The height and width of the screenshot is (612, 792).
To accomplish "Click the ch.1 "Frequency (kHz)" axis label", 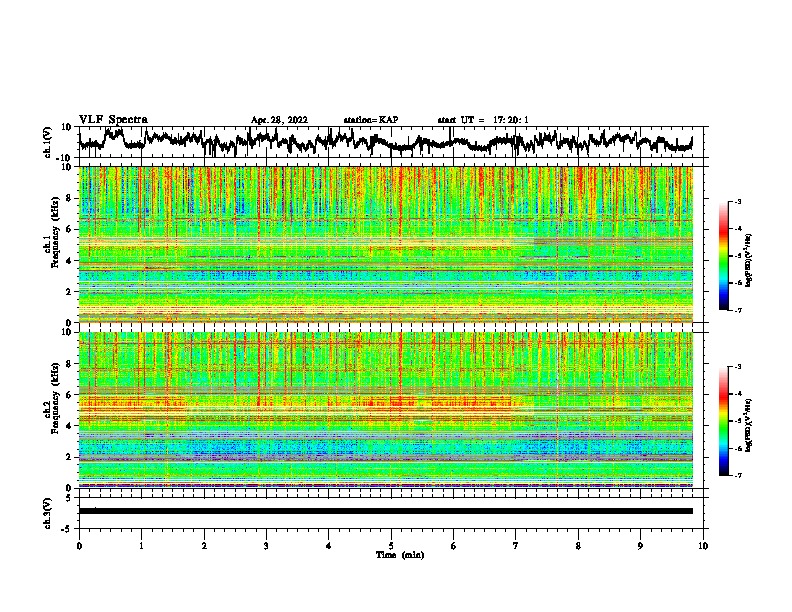I will click(55, 232).
